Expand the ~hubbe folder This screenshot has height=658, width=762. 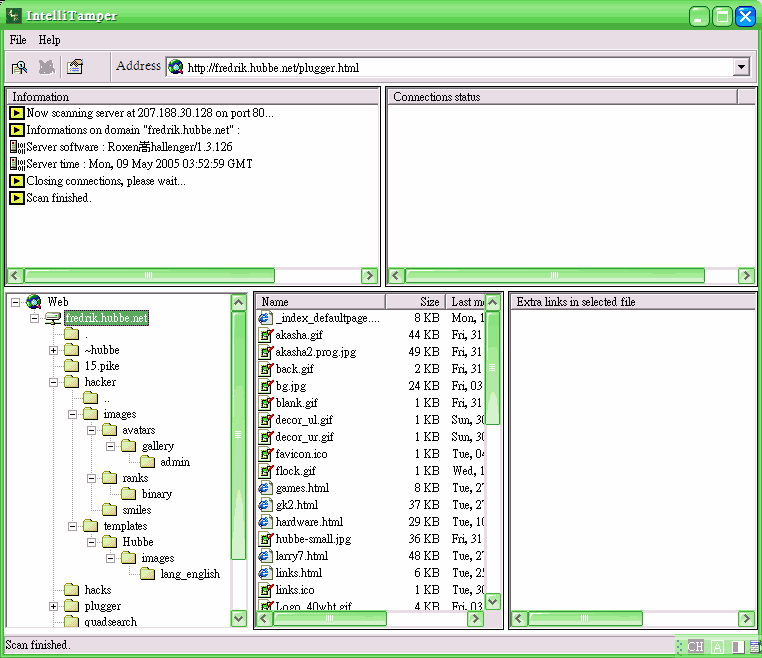53,350
